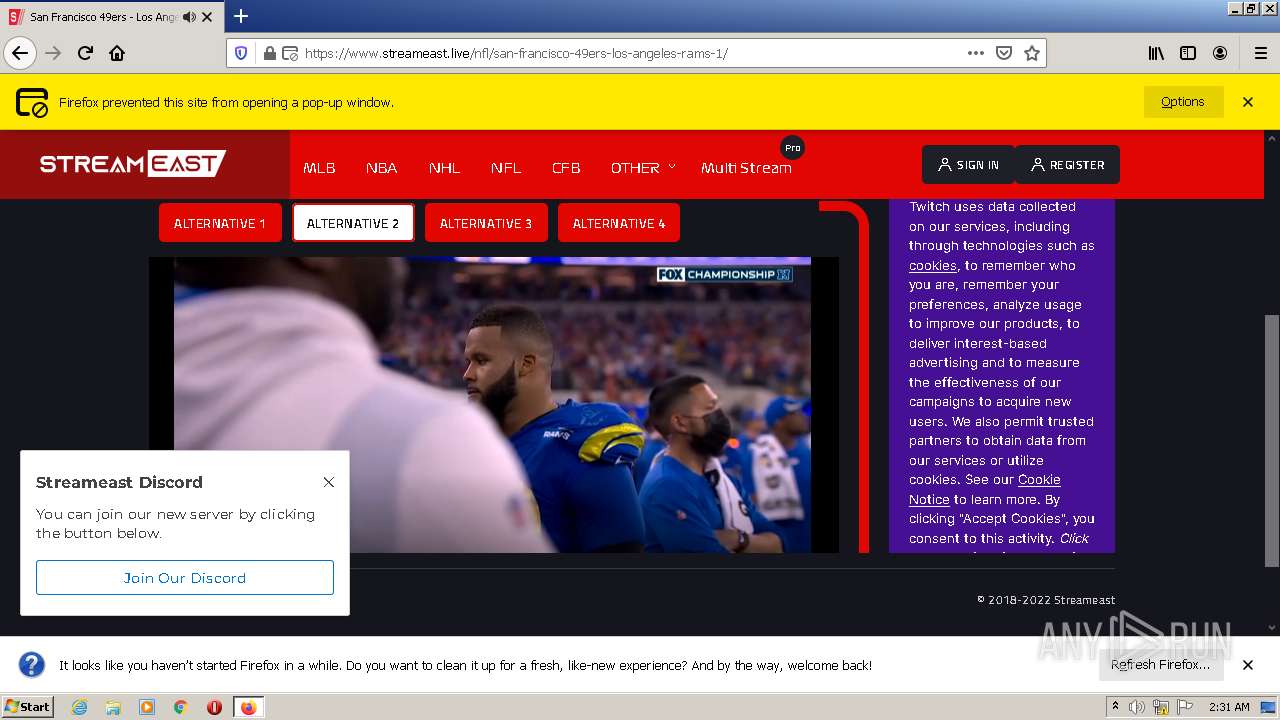Reload the current page

click(85, 53)
